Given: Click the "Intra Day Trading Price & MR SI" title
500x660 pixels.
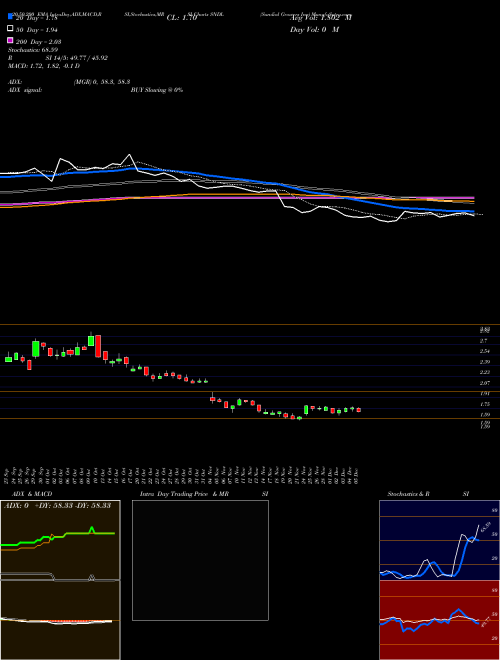Looking at the screenshot, I should pos(204,494).
